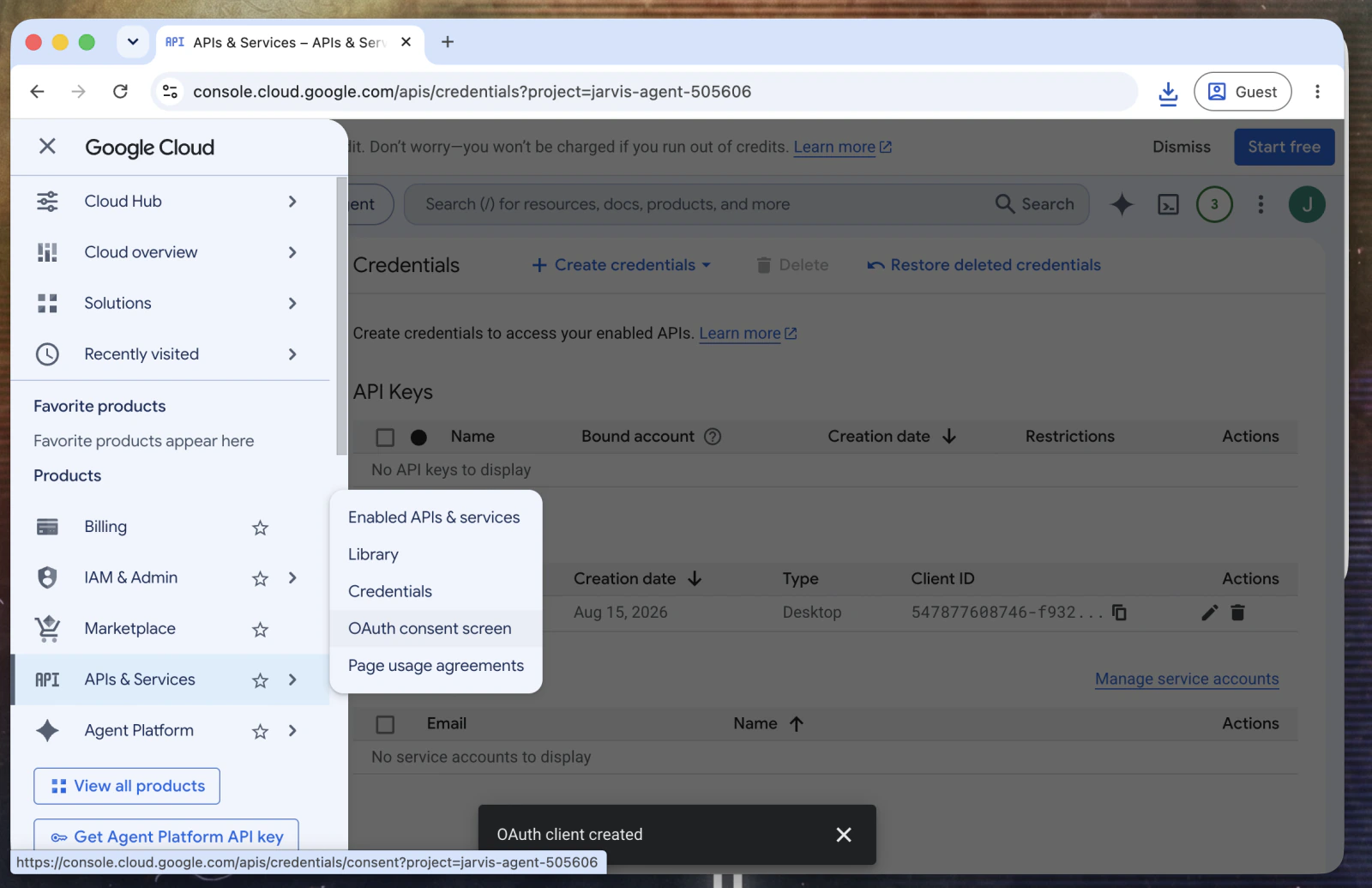This screenshot has width=1372, height=888.
Task: Open Cloud Hub icon in sidebar
Action: pyautogui.click(x=47, y=202)
